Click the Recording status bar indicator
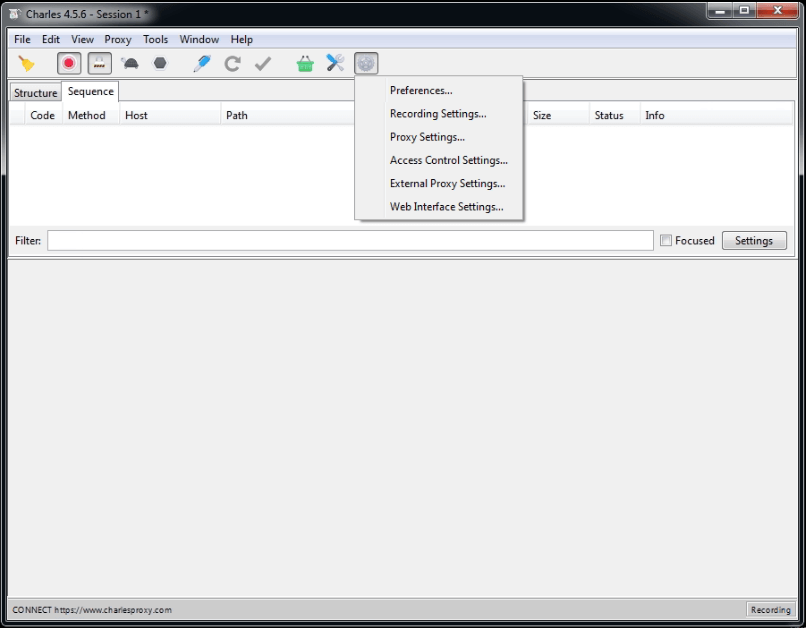806x628 pixels. [770, 609]
